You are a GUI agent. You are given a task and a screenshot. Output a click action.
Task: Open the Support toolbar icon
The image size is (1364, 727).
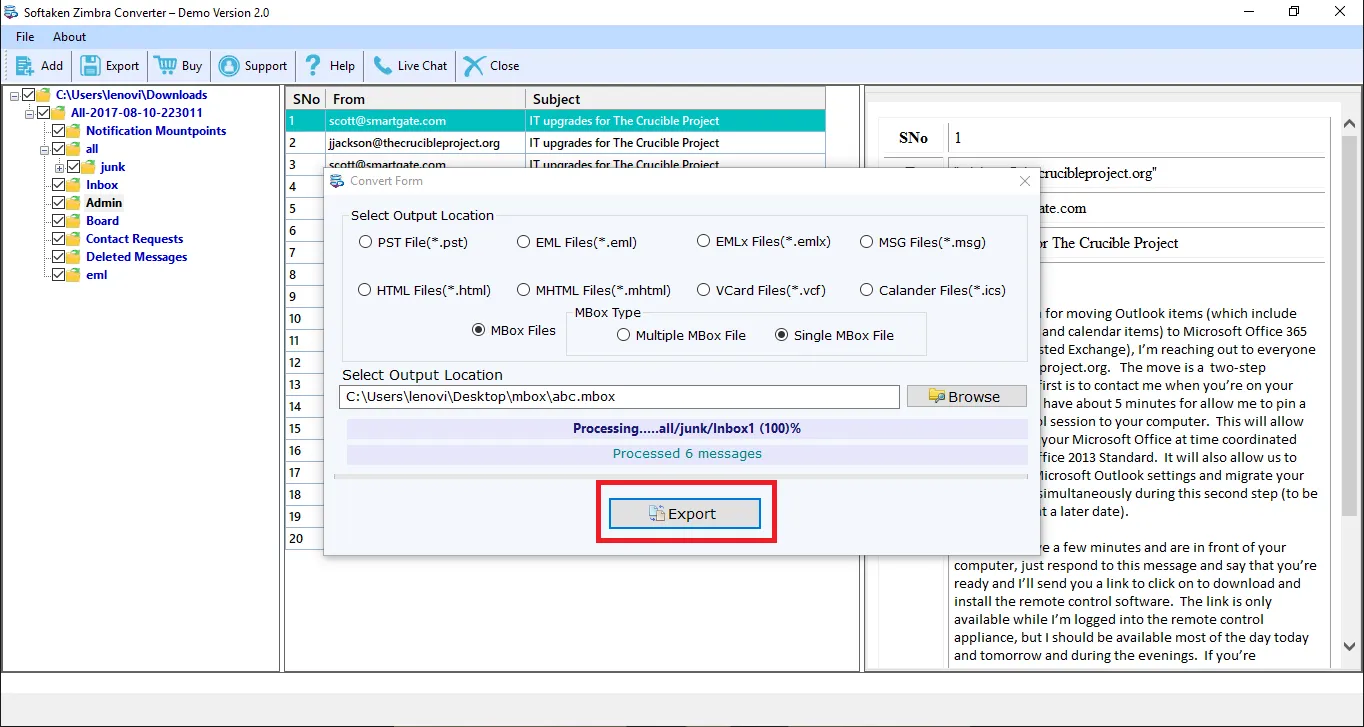coord(229,66)
